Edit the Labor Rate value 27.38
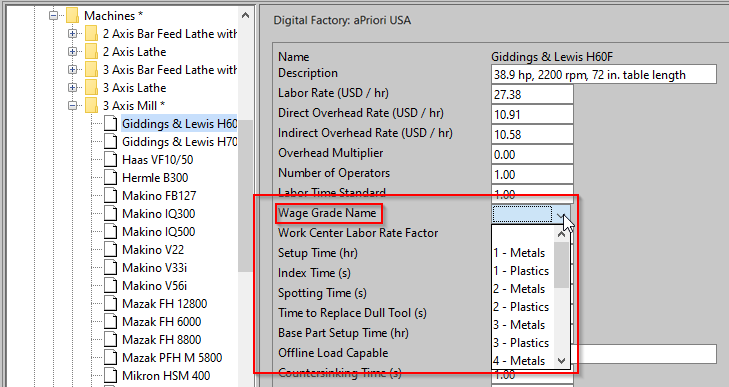 coord(532,94)
